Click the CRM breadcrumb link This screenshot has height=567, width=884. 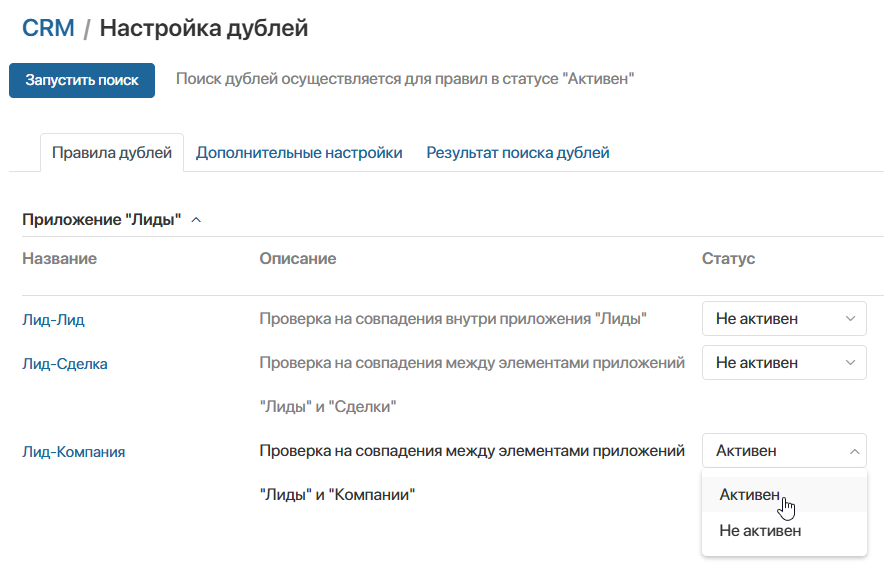48,28
